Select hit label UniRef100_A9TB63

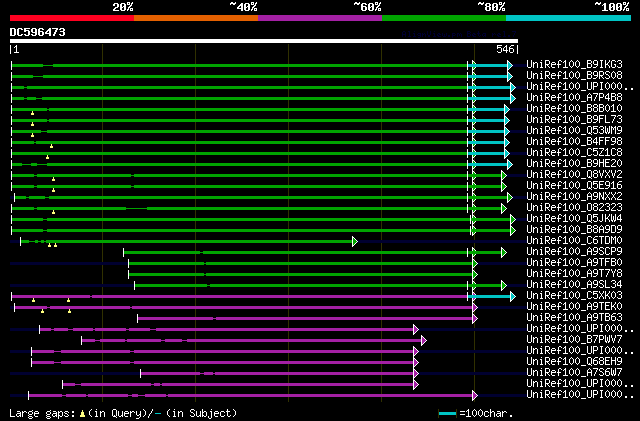574,318
